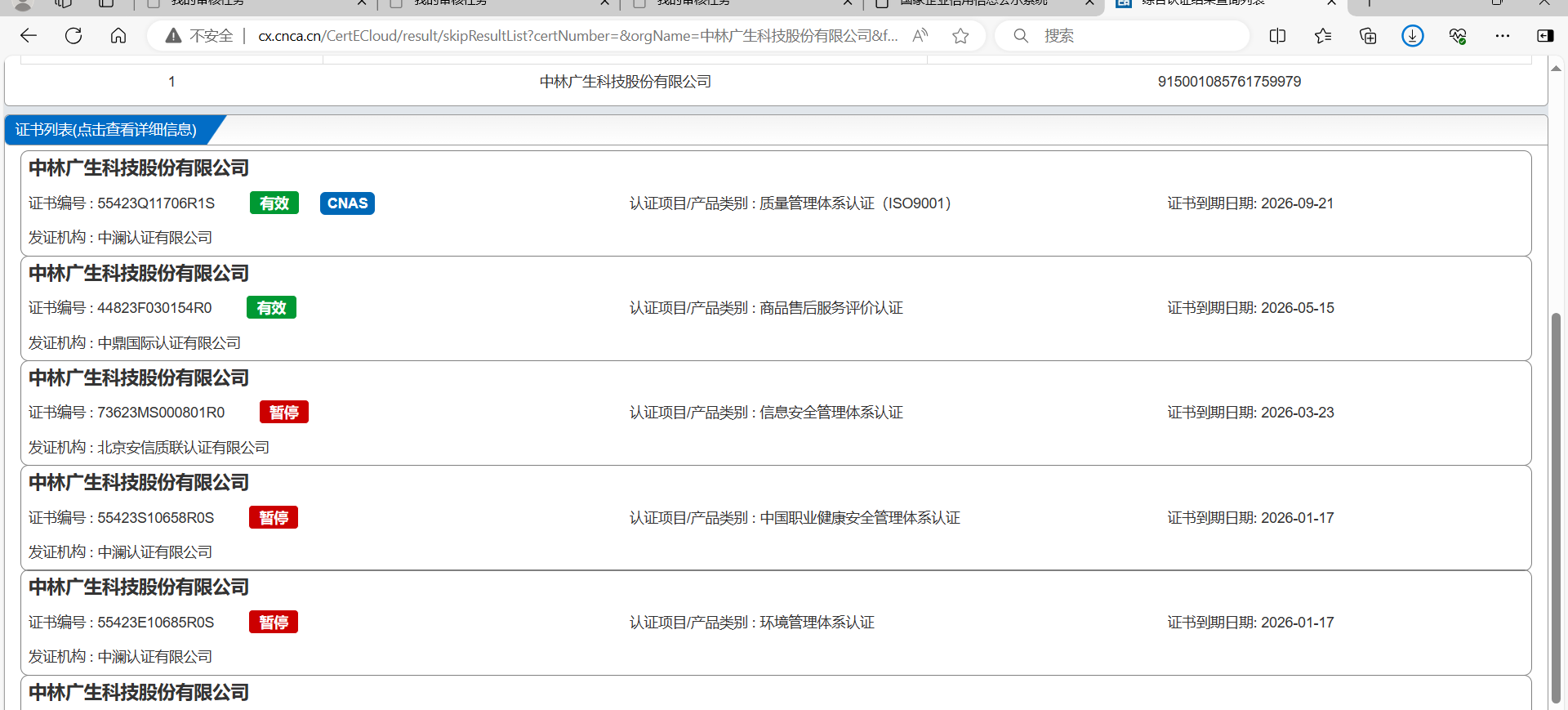Click the vertical scrollbar thumb
Image resolution: width=1568 pixels, height=710 pixels.
[x=1556, y=507]
